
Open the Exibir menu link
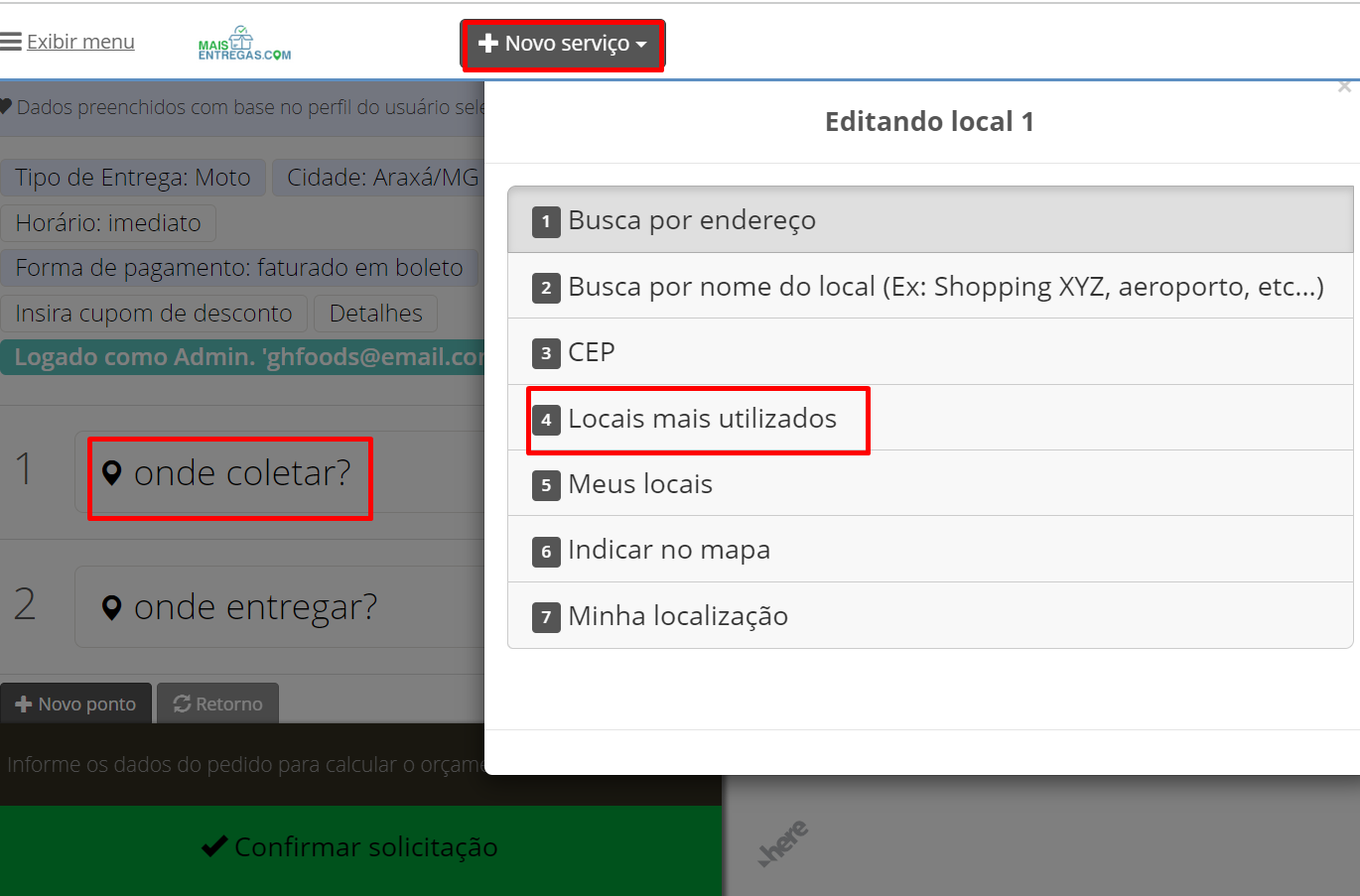coord(80,42)
